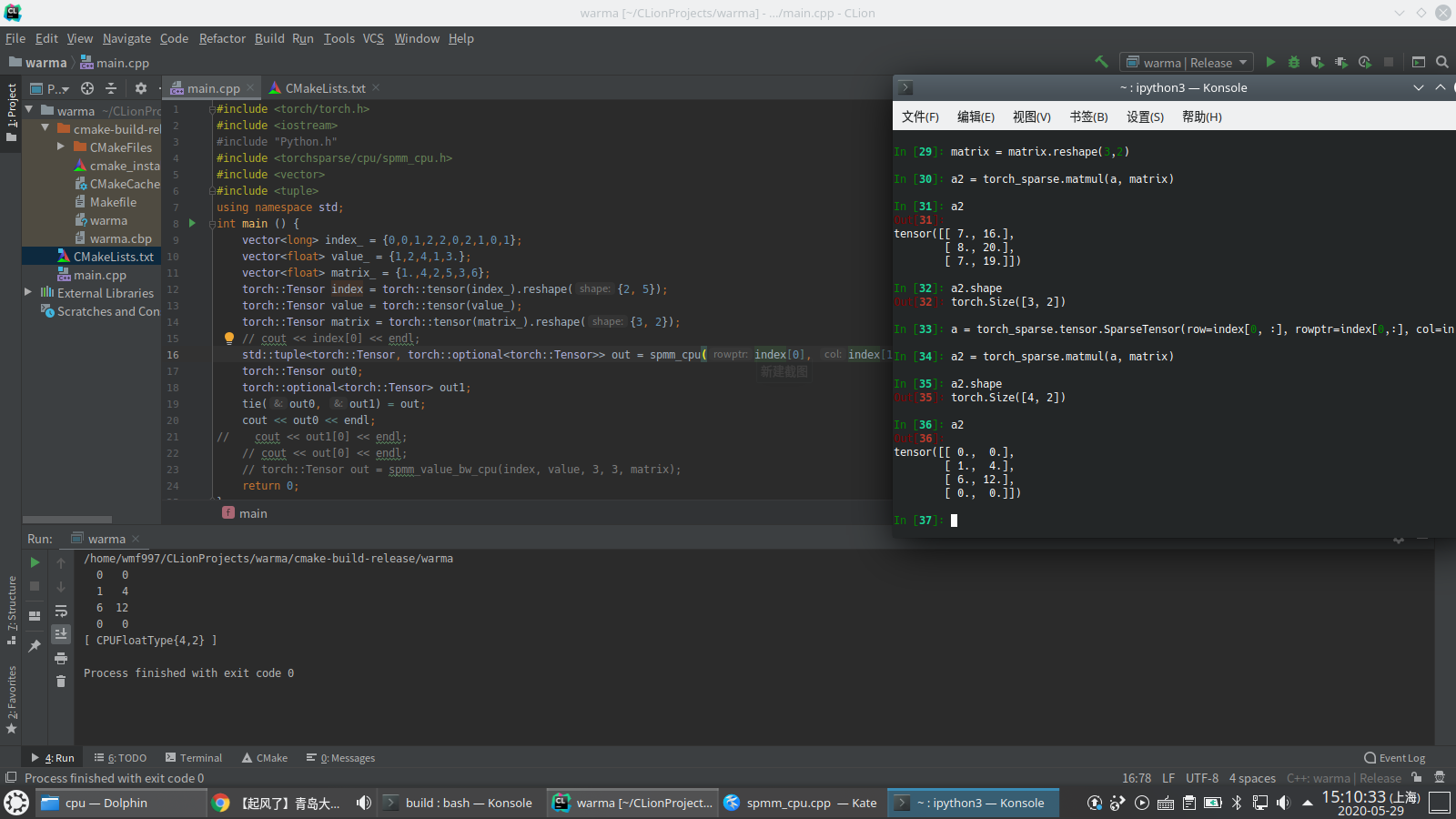The image size is (1456, 819).
Task: Click the volume icon in system tray
Action: point(1283,803)
